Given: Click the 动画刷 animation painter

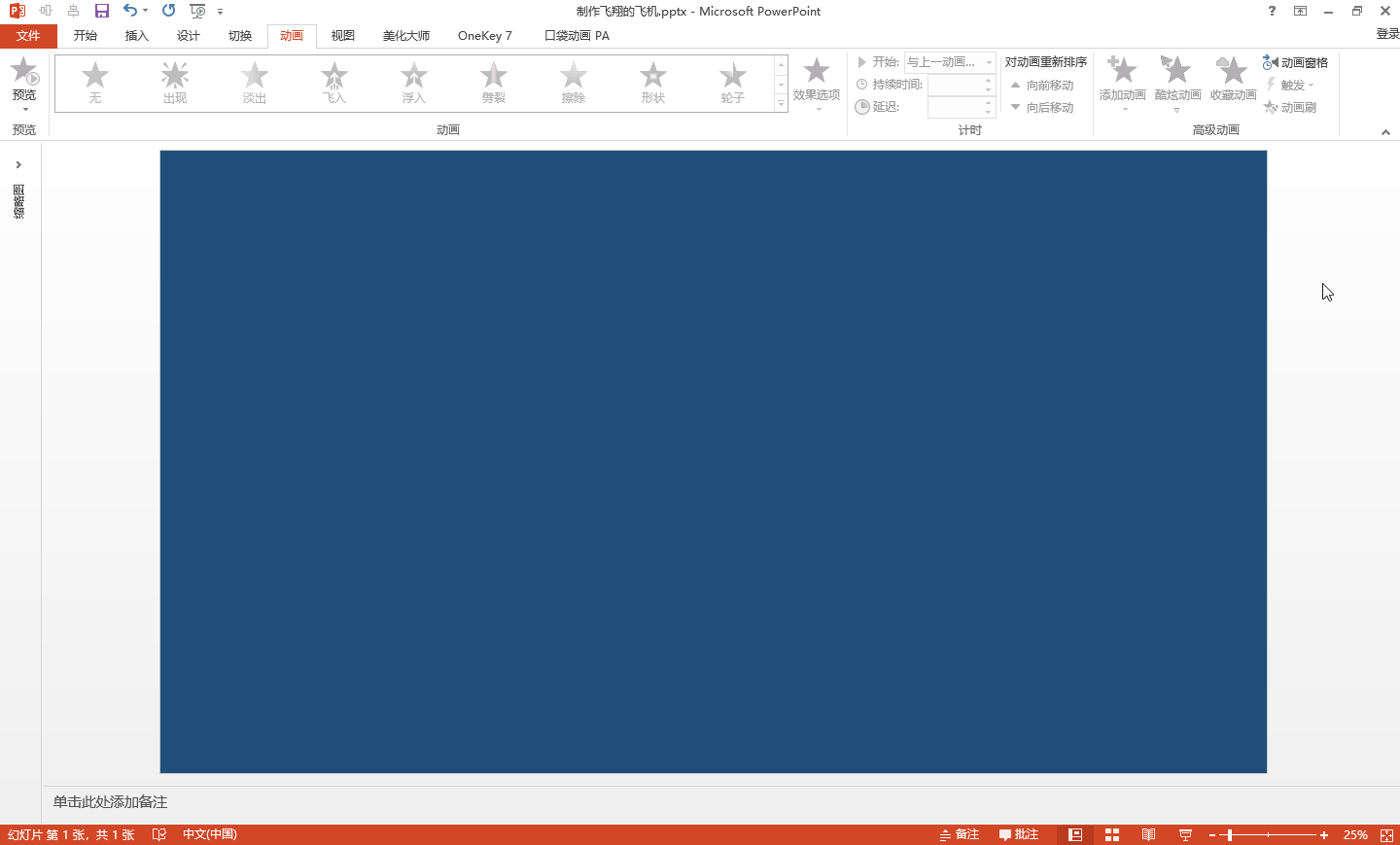Looking at the screenshot, I should (1290, 108).
